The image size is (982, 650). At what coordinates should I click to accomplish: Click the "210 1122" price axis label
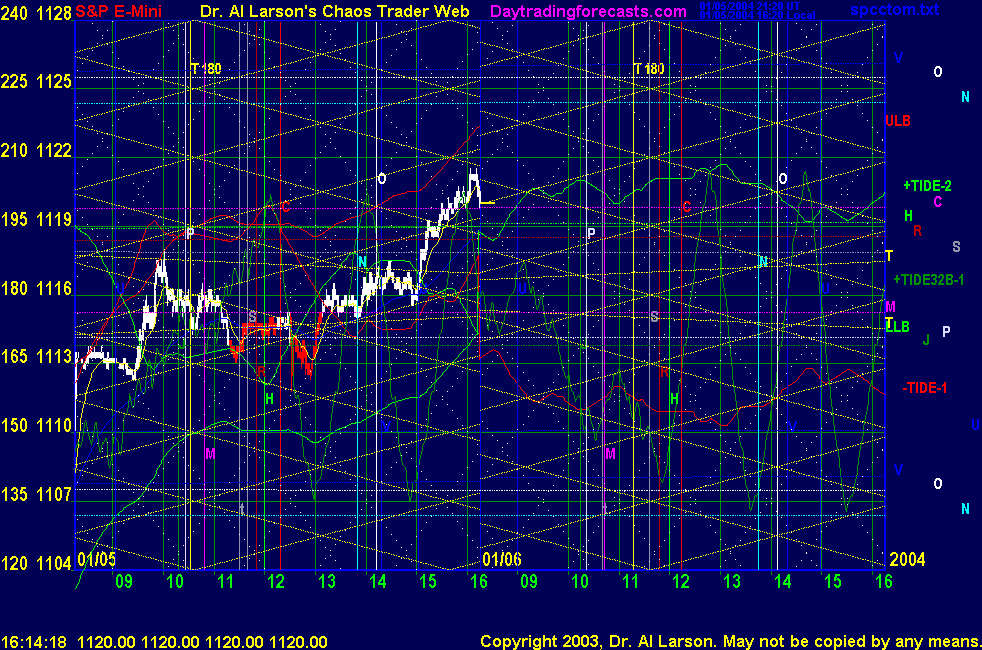pos(36,151)
